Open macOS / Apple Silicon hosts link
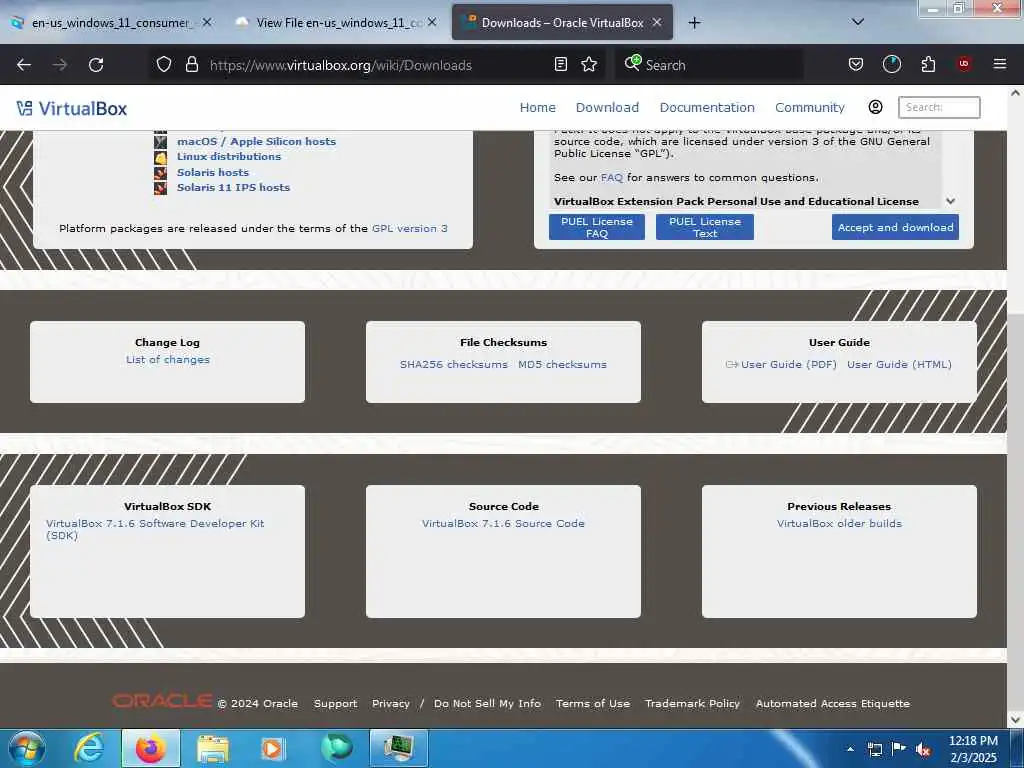The height and width of the screenshot is (768, 1024). [256, 142]
